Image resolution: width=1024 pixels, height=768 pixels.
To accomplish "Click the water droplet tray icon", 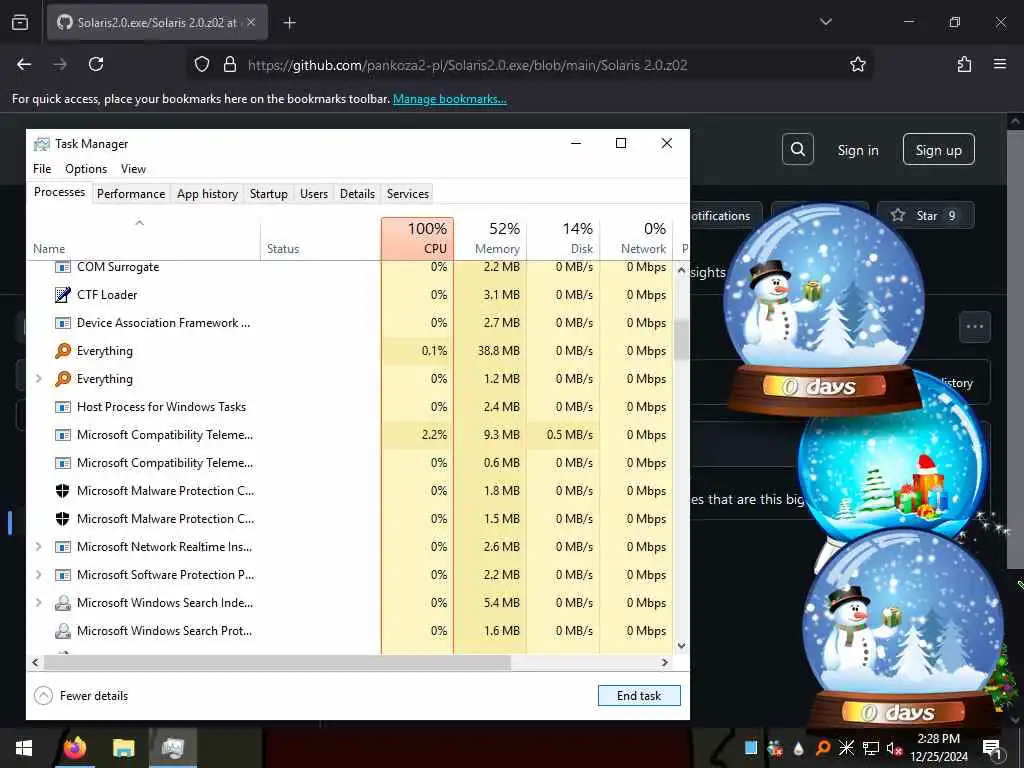I will (x=799, y=748).
